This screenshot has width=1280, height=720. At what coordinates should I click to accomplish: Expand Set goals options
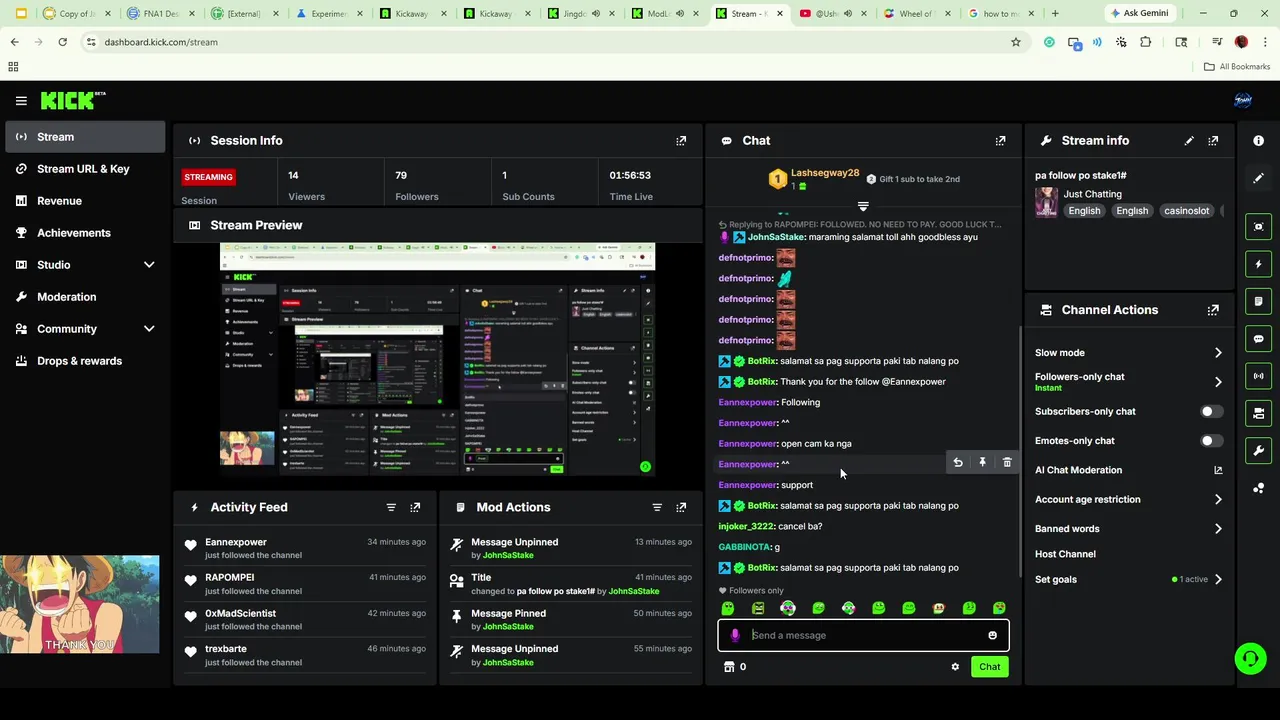[x=1218, y=580]
